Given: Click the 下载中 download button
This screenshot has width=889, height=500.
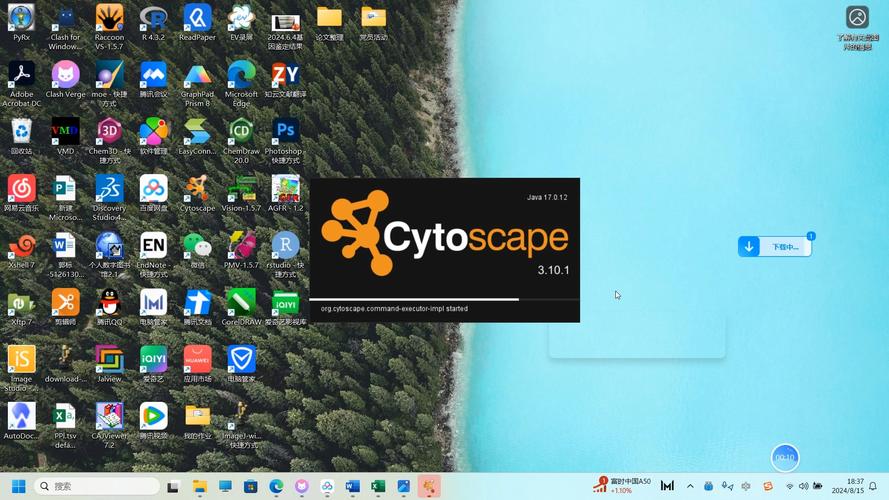Looking at the screenshot, I should pos(774,247).
